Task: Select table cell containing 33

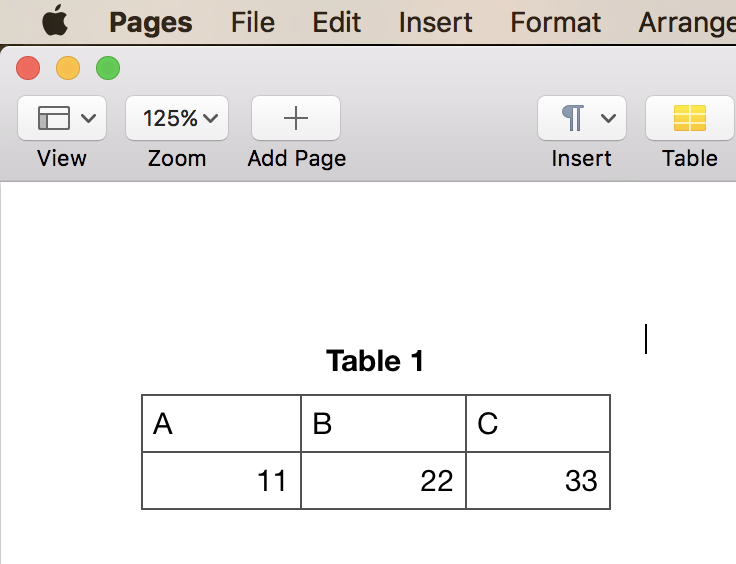Action: (538, 481)
